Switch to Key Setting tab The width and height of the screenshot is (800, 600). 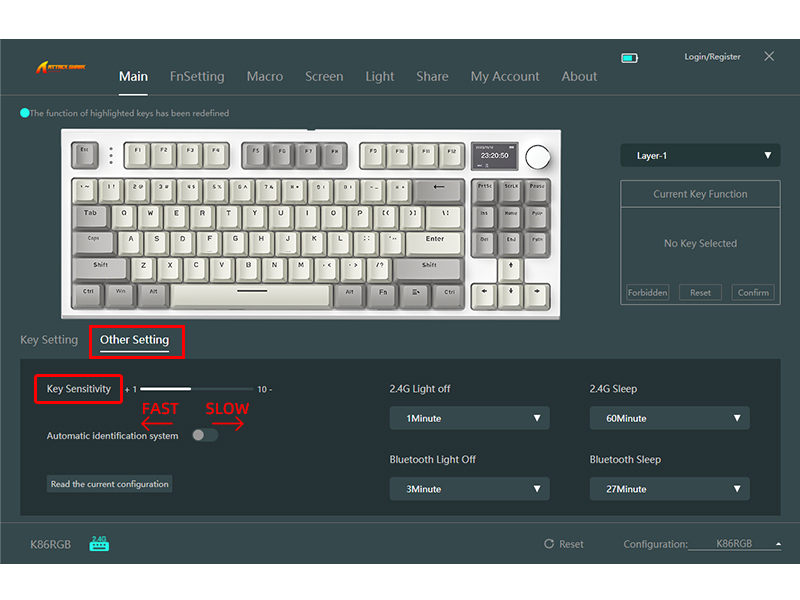(x=49, y=340)
